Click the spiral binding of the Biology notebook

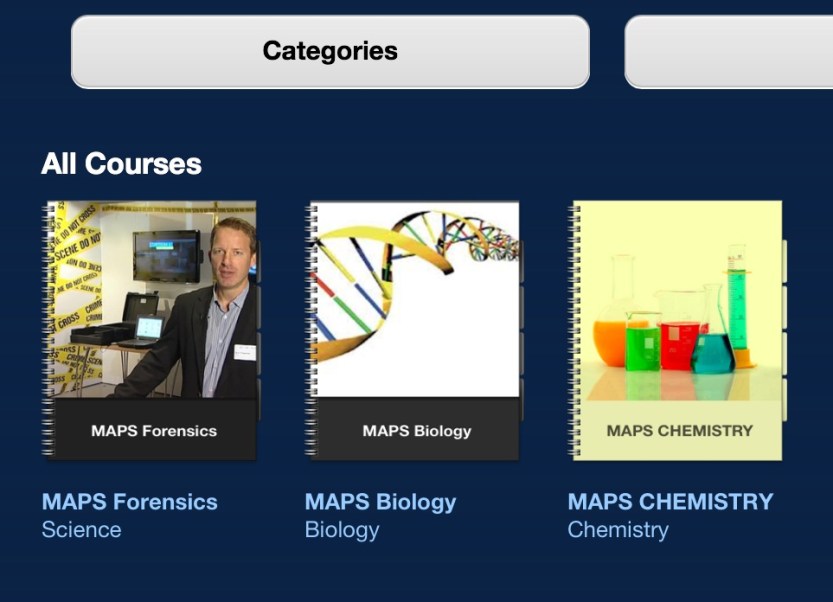coord(311,330)
